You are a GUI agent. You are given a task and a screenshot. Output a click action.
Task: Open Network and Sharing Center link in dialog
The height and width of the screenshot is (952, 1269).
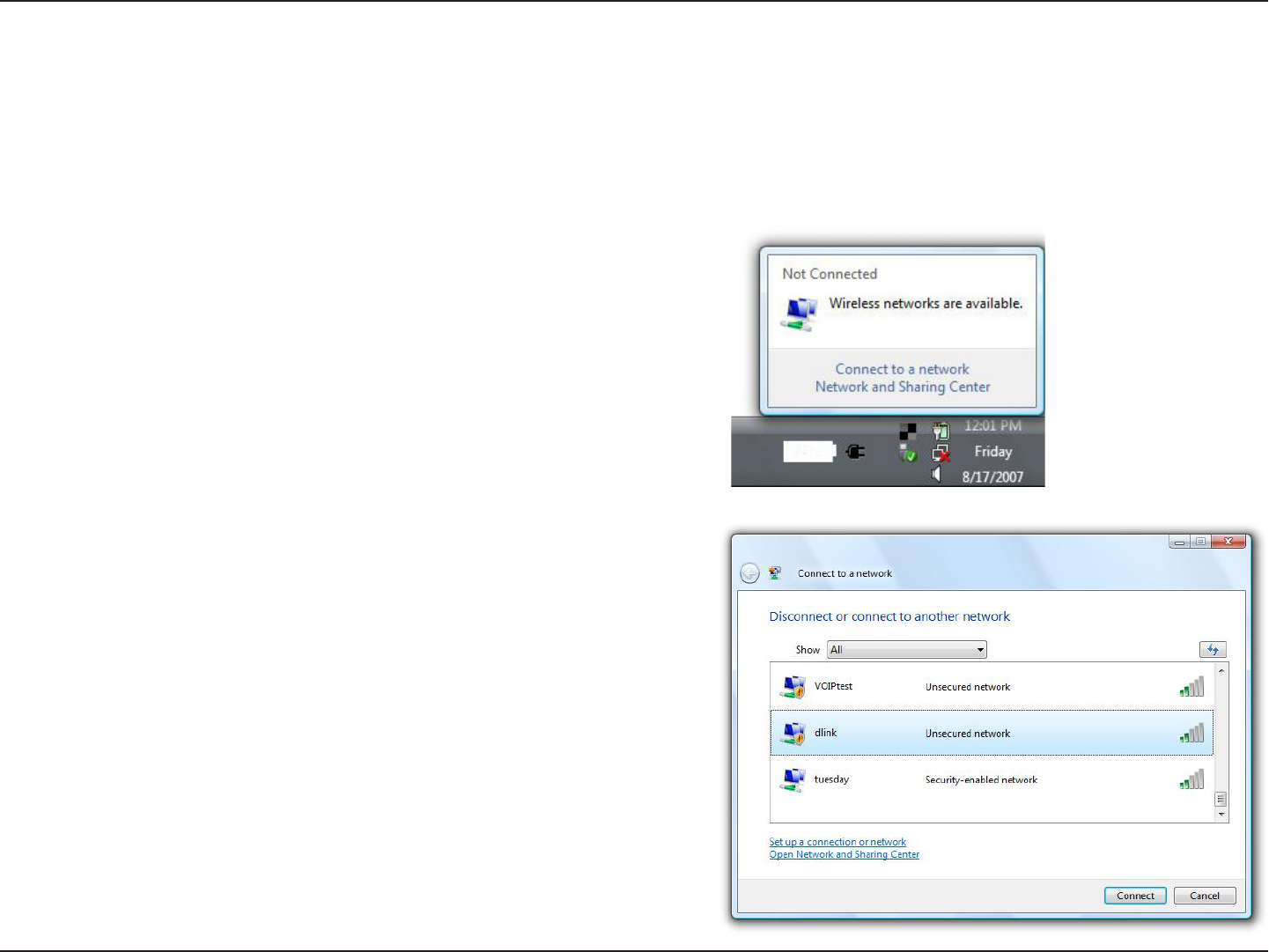click(844, 854)
